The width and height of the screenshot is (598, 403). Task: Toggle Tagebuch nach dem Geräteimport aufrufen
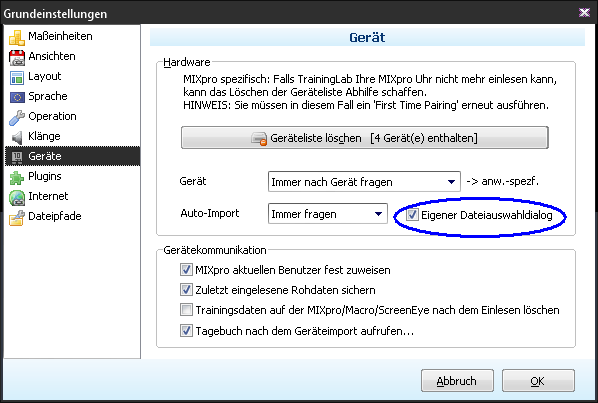coord(186,330)
